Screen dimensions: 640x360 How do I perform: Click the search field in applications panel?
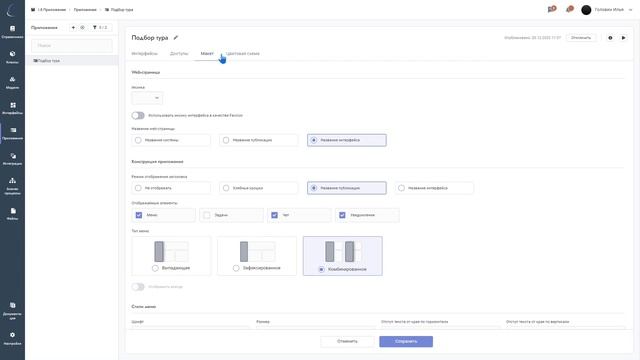(72, 45)
